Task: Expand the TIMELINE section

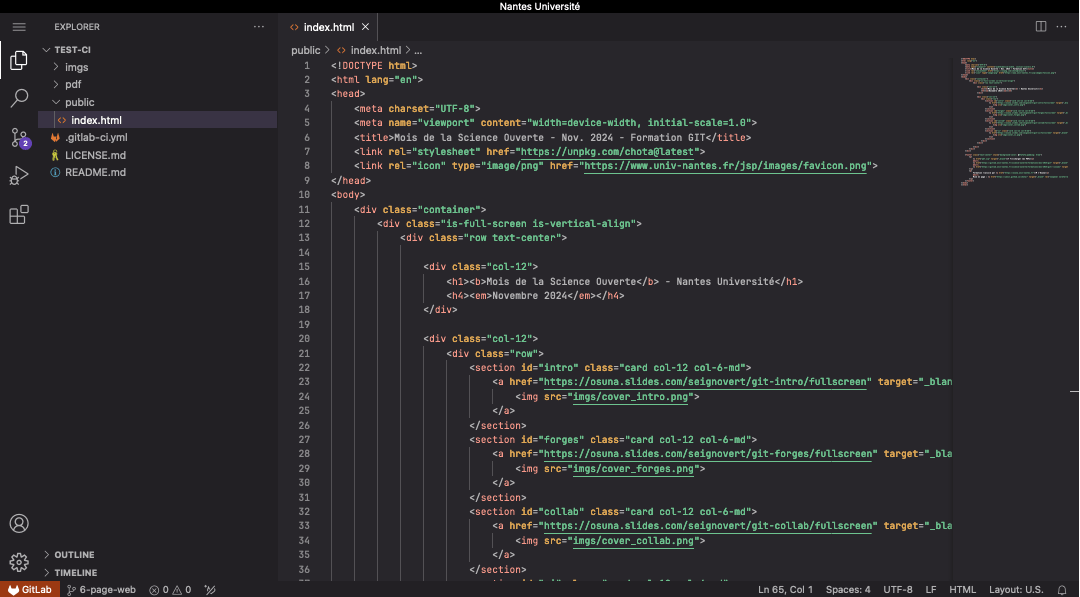Action: click(158, 572)
